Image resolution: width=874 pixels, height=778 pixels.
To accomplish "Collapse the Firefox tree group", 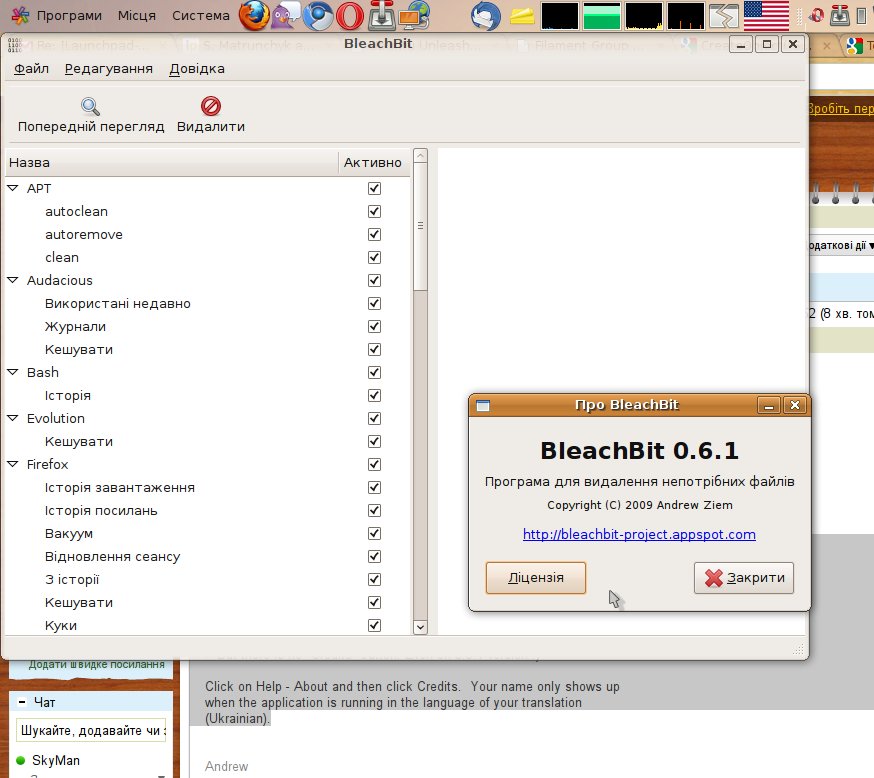I will click(x=13, y=464).
